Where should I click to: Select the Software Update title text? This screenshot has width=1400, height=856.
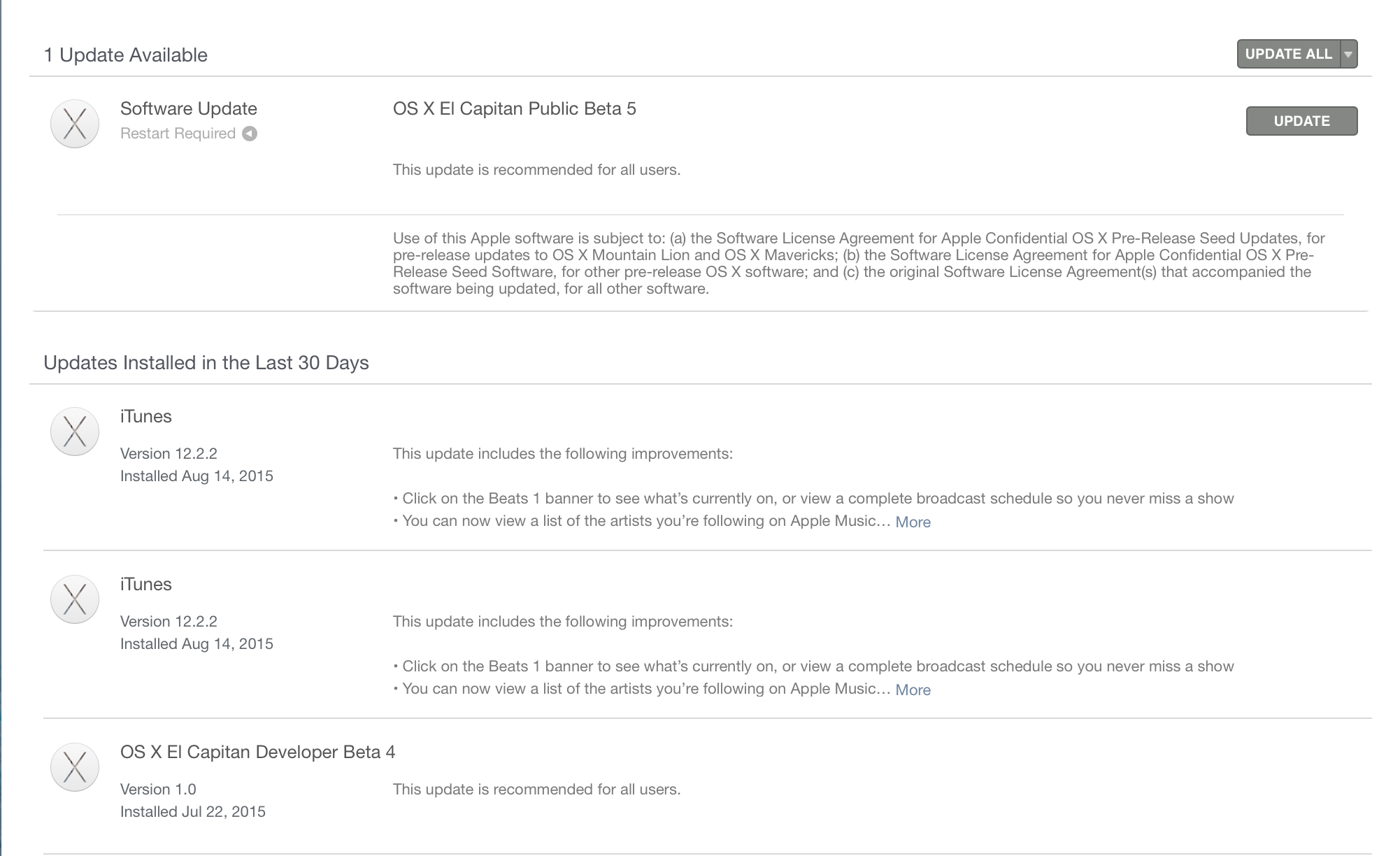tap(189, 108)
